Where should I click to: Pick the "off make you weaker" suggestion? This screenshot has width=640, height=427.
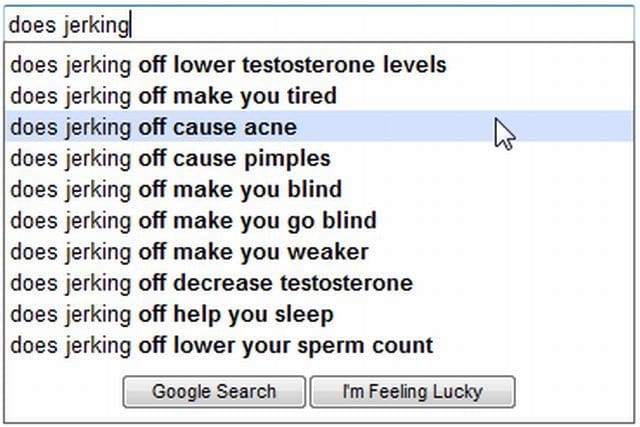189,252
